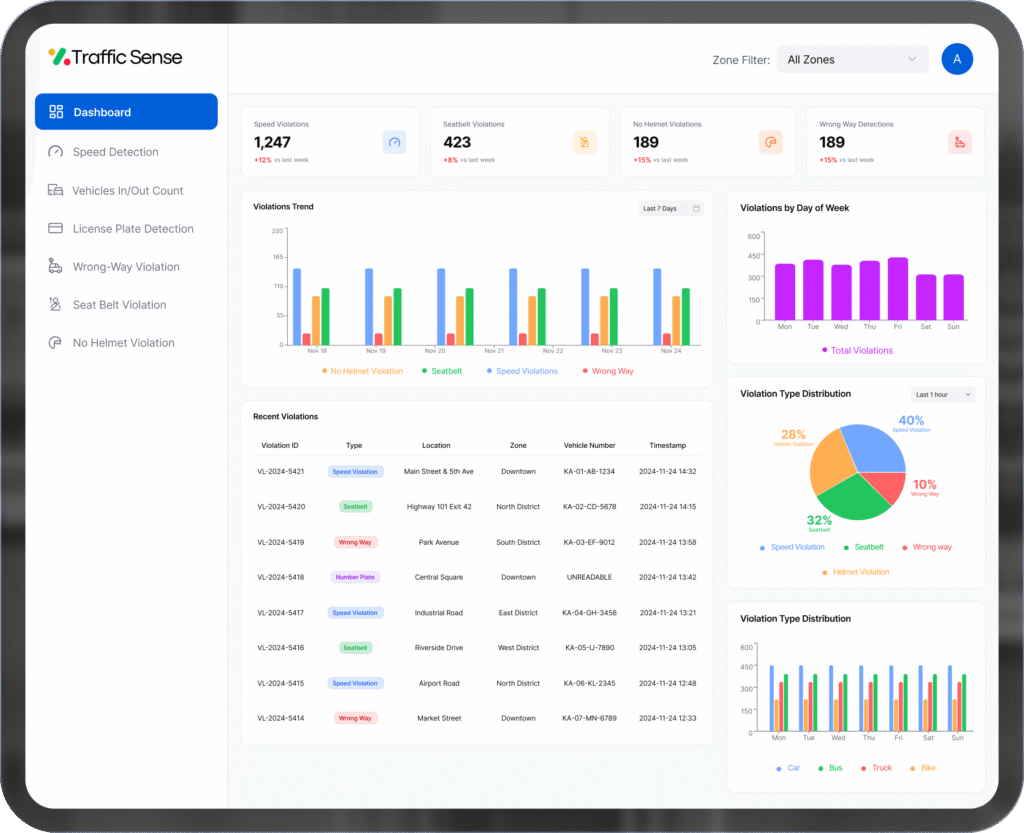Viewport: 1024px width, 833px height.
Task: Open the Last 7 Days date range selector
Action: (671, 209)
